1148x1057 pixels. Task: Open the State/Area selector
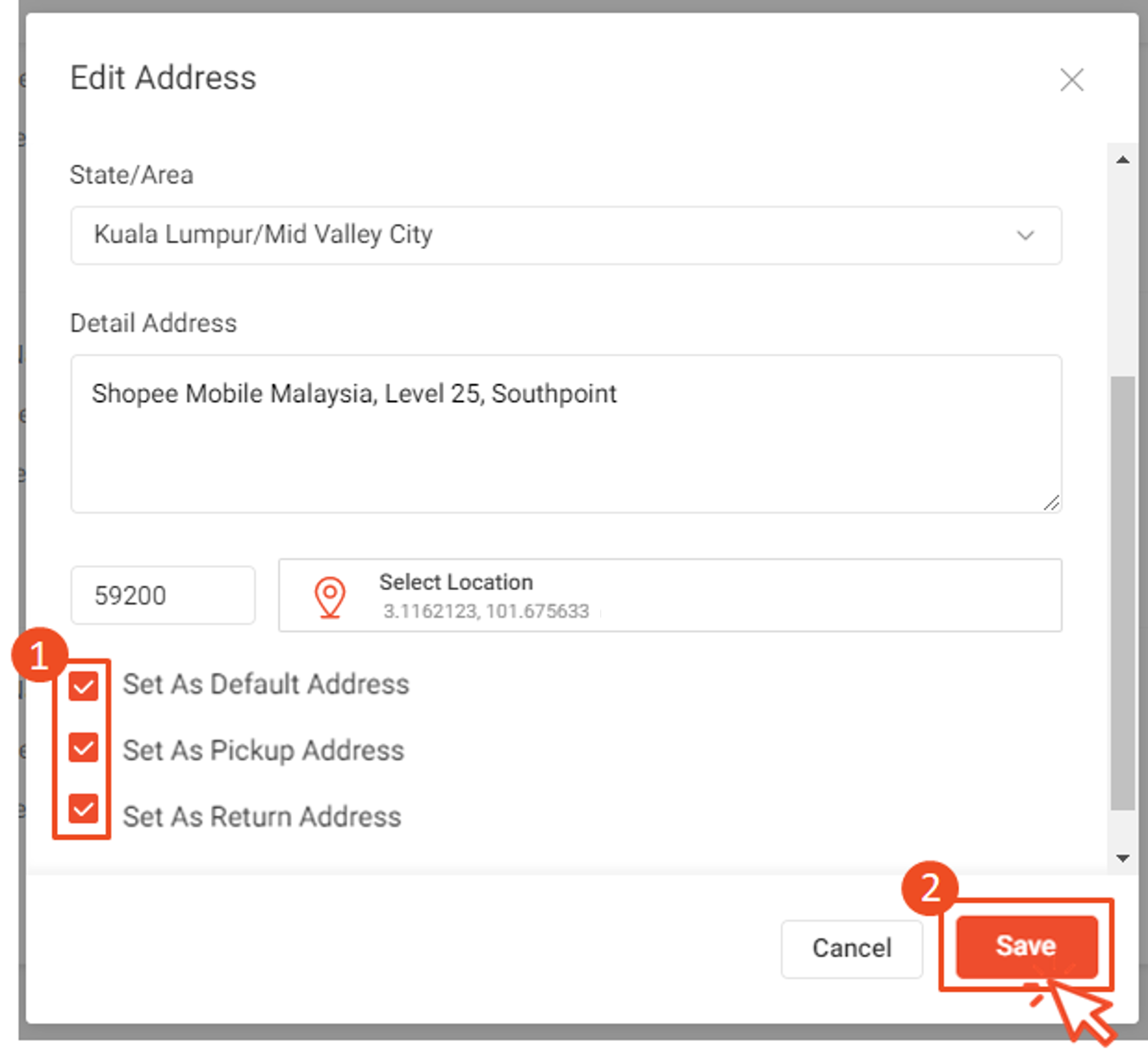tap(565, 235)
